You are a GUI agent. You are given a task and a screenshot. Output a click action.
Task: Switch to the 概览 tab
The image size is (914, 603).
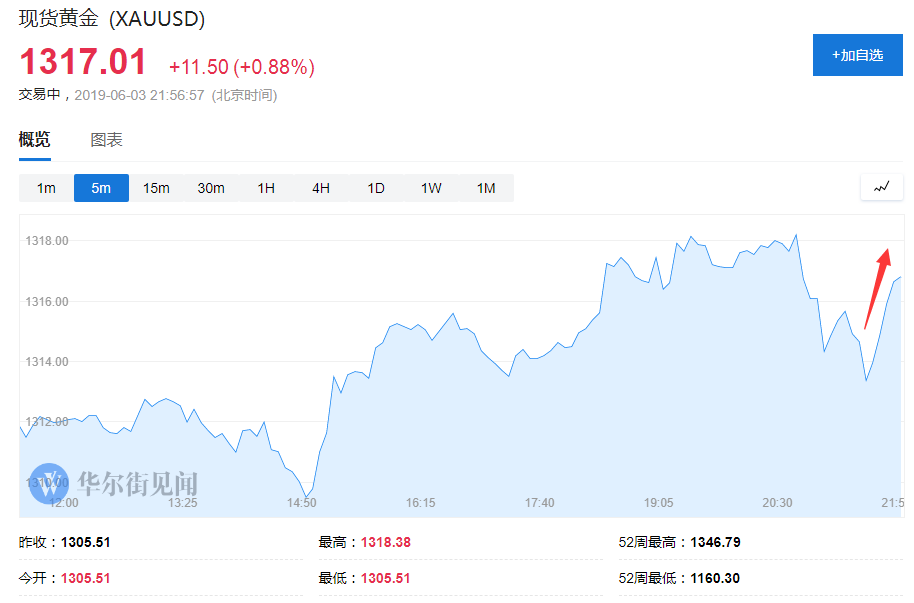pyautogui.click(x=34, y=140)
